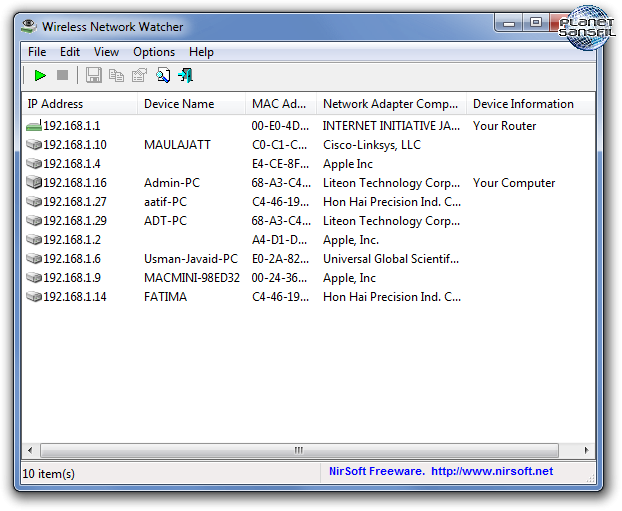Open the File menu
Screen dimensions: 622x511
click(x=37, y=52)
